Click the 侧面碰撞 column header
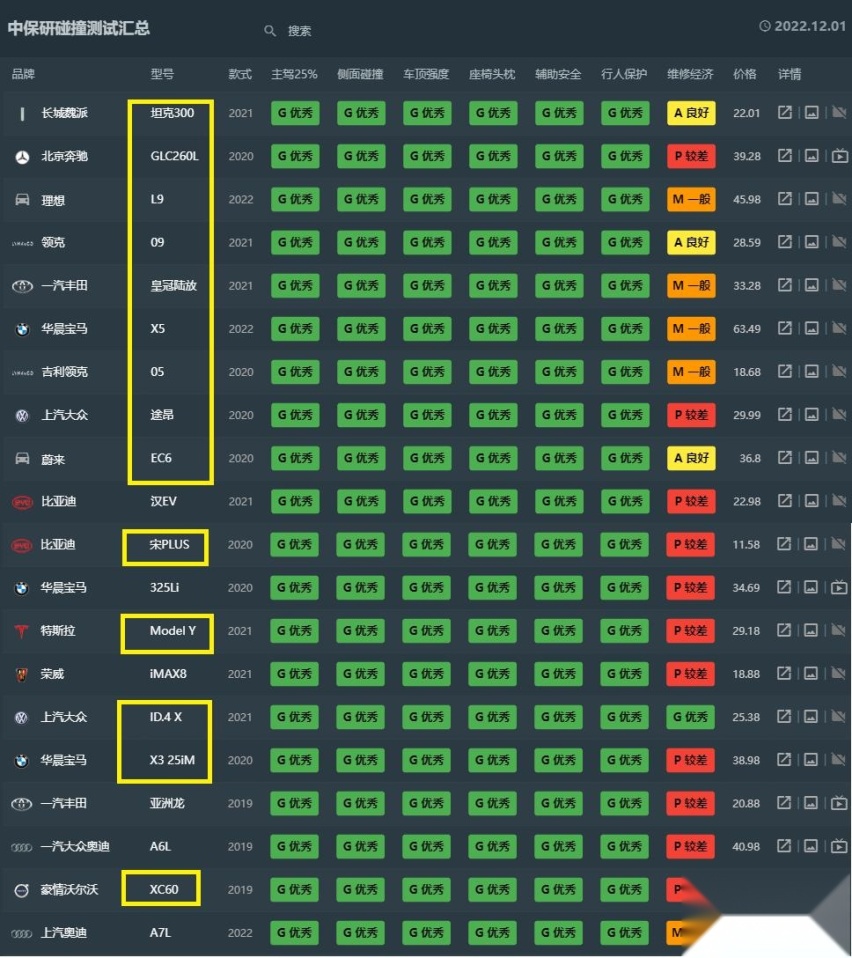Viewport: 852px width, 958px height. coord(360,74)
